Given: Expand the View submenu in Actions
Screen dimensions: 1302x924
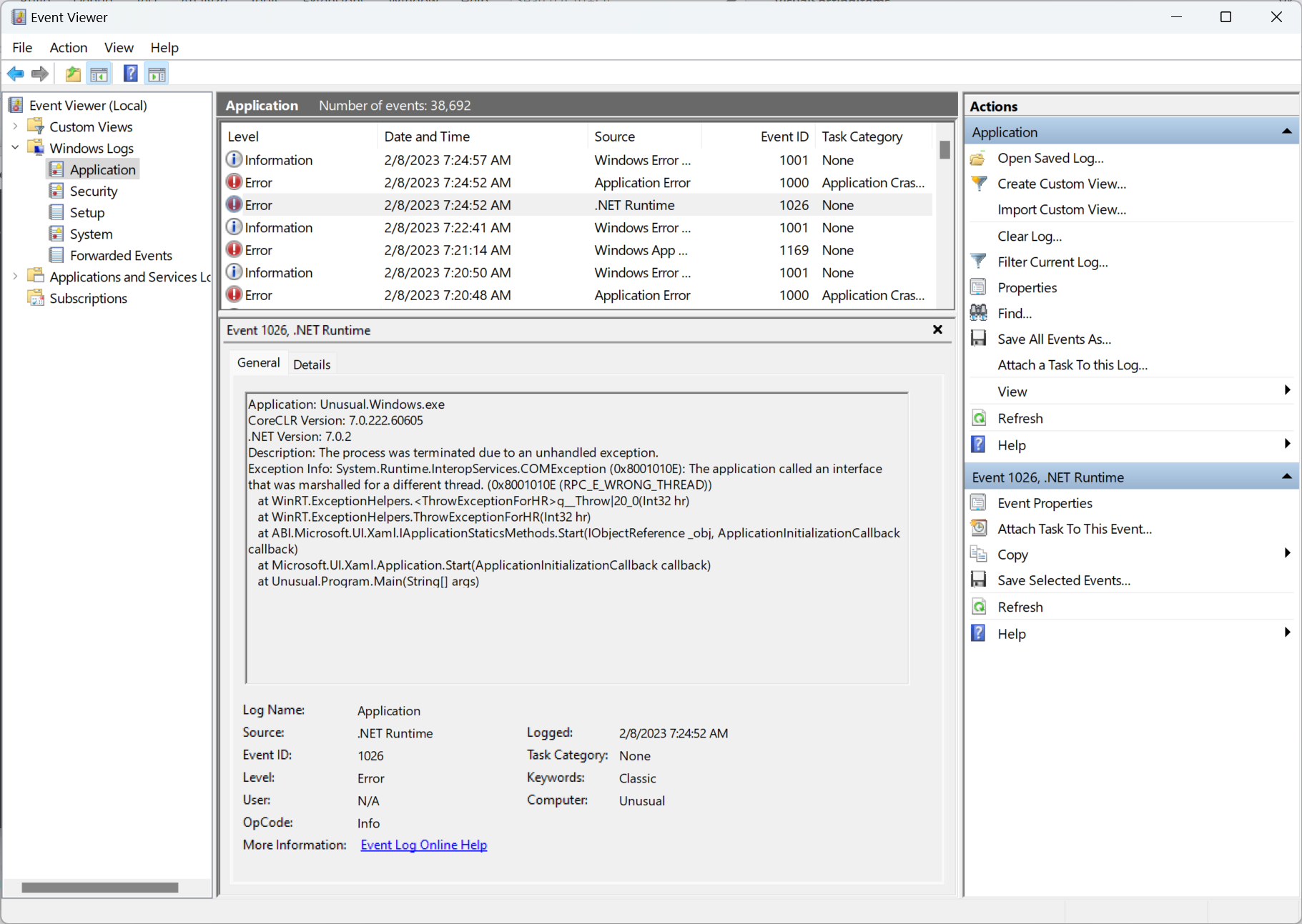Looking at the screenshot, I should (x=1286, y=390).
